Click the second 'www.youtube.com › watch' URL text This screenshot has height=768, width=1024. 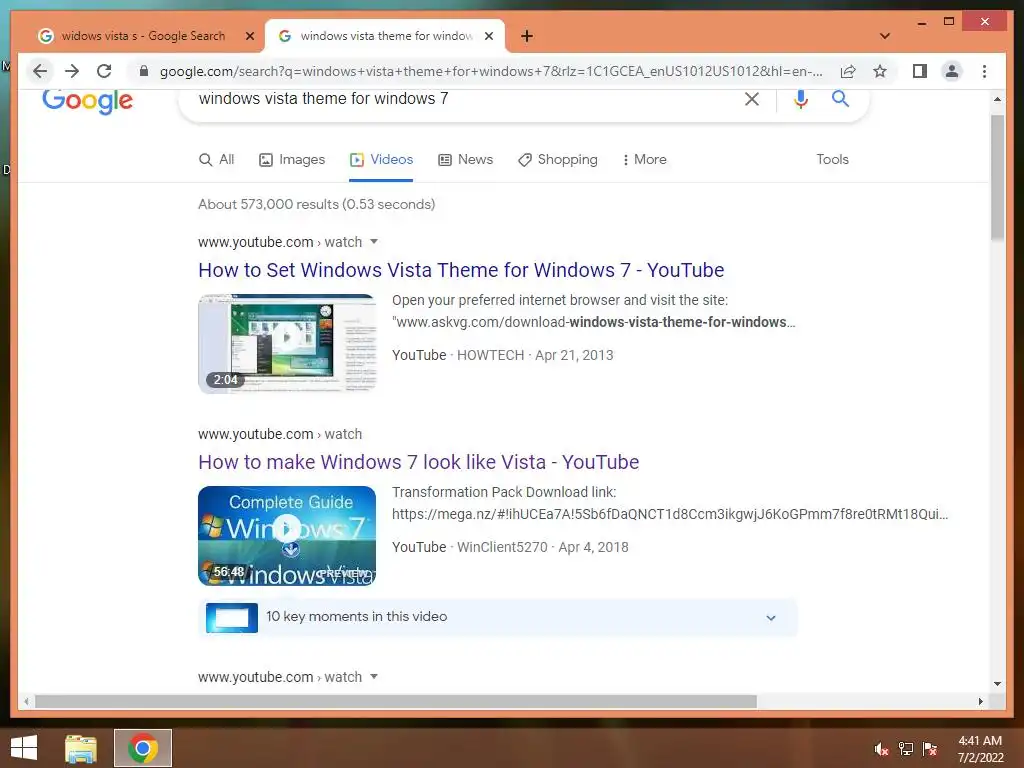click(x=280, y=434)
